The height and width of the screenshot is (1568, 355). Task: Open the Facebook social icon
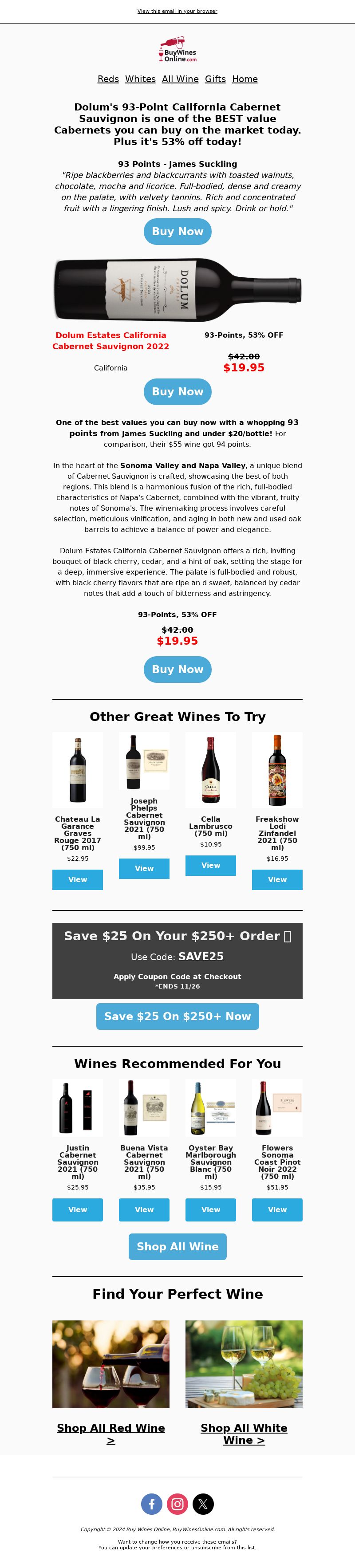[152, 1504]
